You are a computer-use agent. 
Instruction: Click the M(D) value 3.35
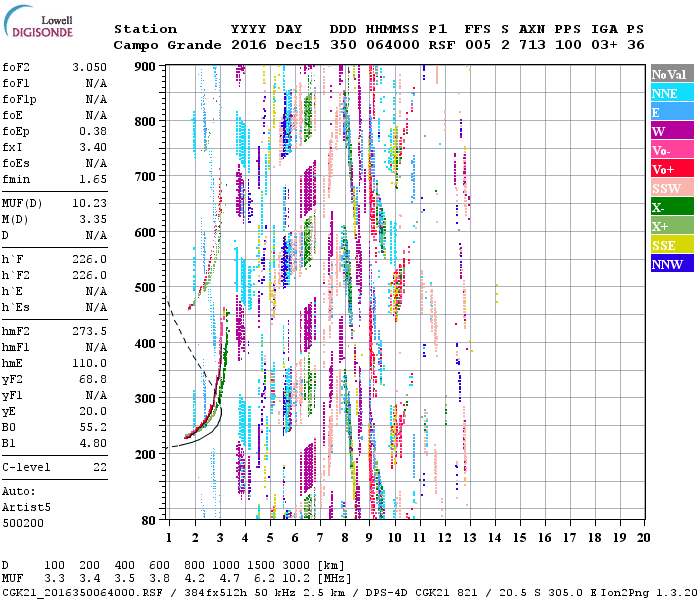[93, 219]
